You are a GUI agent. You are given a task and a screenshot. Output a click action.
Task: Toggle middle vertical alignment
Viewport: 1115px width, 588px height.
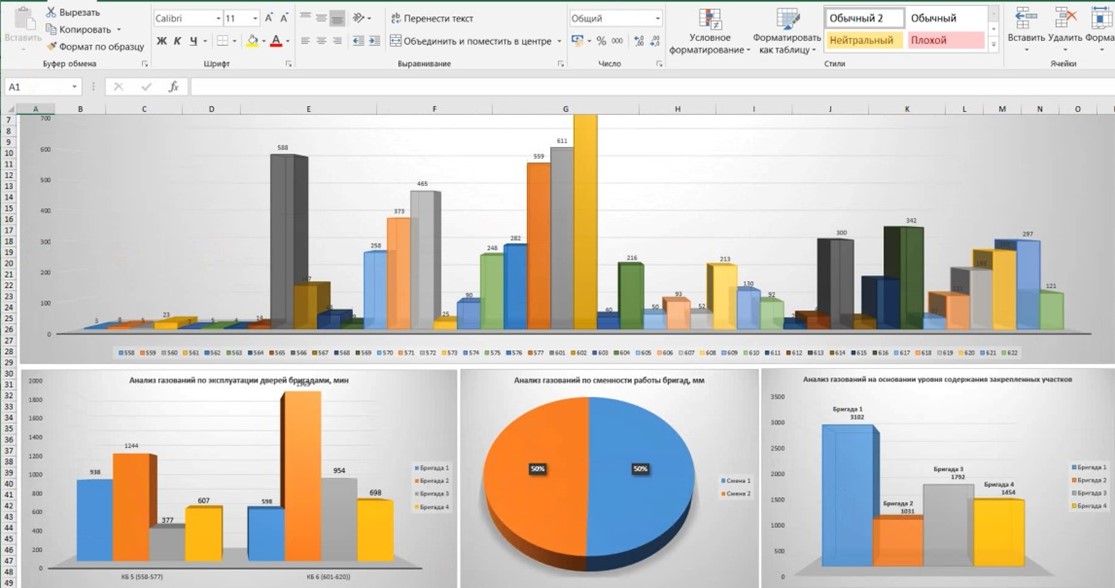(x=321, y=18)
